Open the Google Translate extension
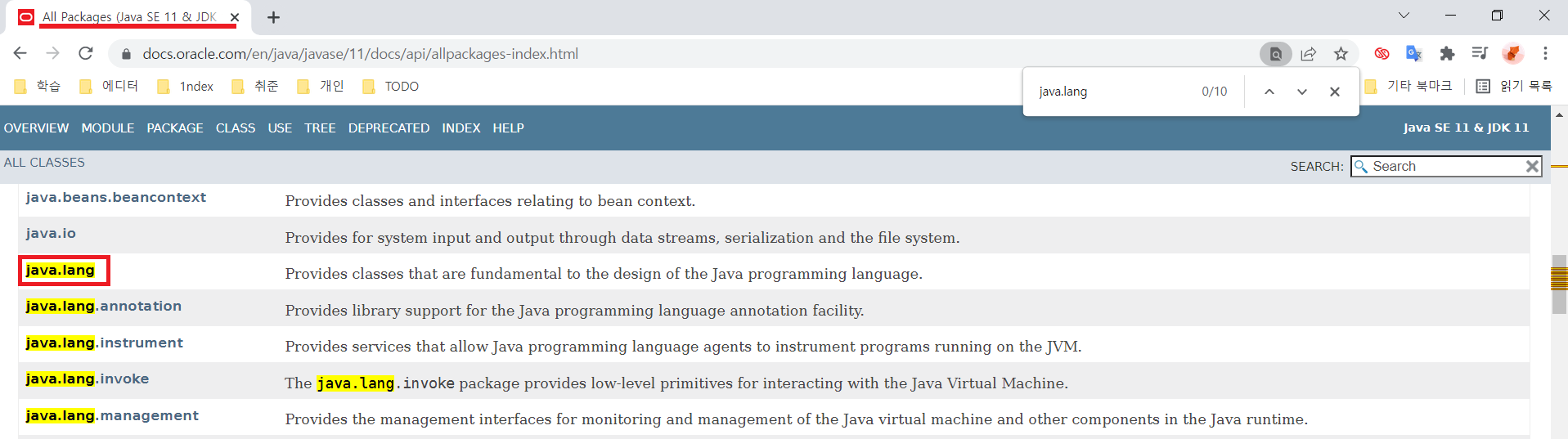 pyautogui.click(x=1413, y=54)
